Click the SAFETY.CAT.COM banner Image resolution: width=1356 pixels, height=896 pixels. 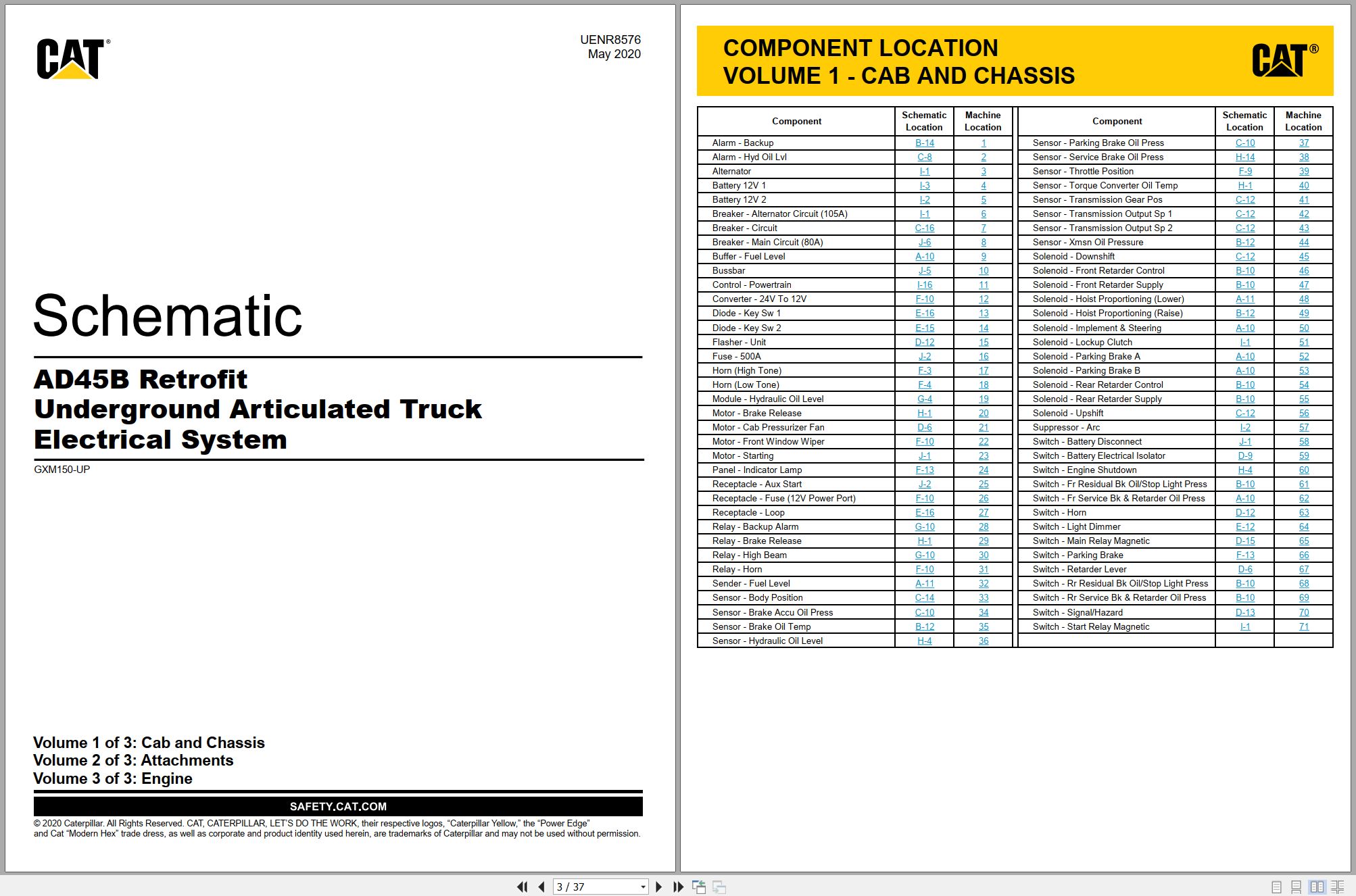(338, 806)
